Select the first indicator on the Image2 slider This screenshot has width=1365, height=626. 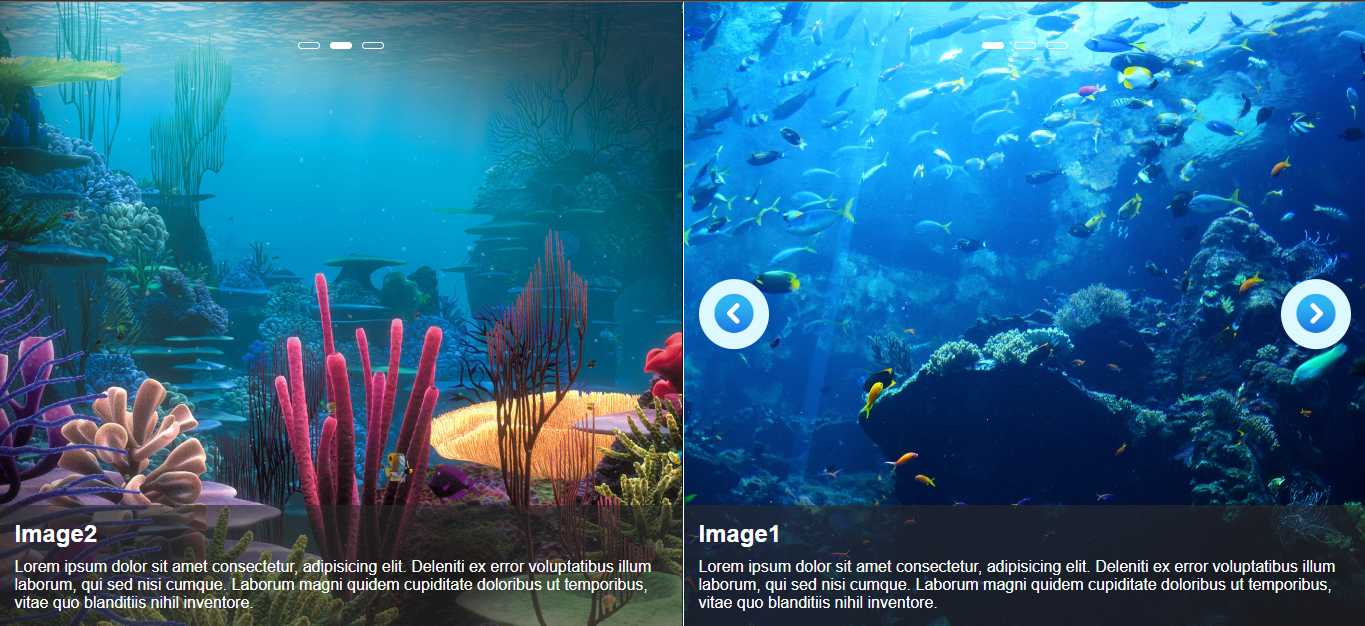coord(309,45)
